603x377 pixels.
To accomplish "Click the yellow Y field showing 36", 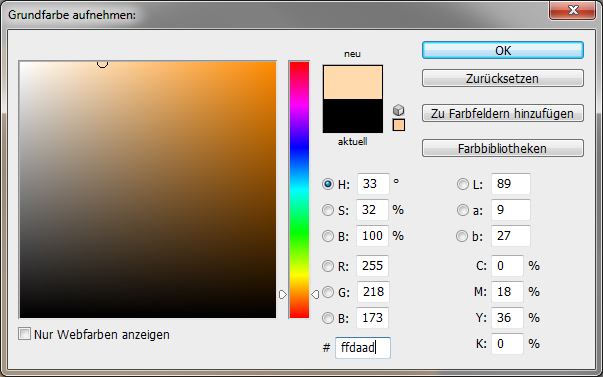I will (507, 318).
